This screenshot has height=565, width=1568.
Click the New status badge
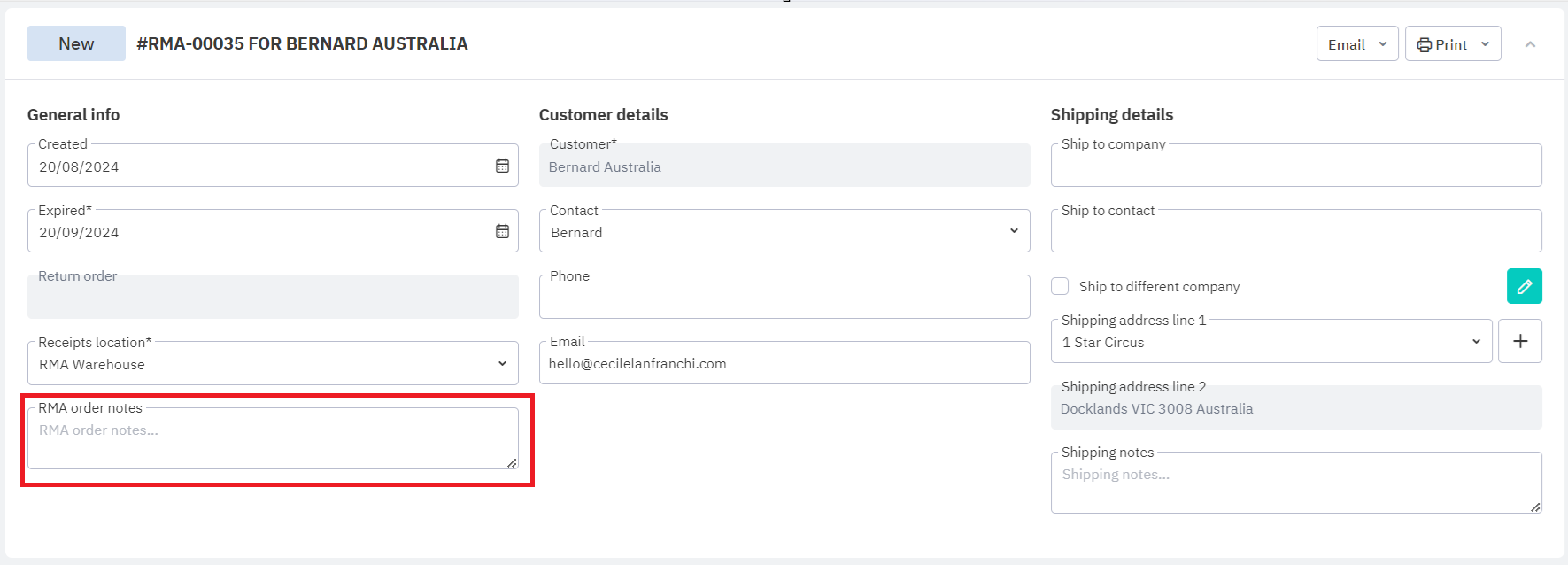click(x=76, y=43)
